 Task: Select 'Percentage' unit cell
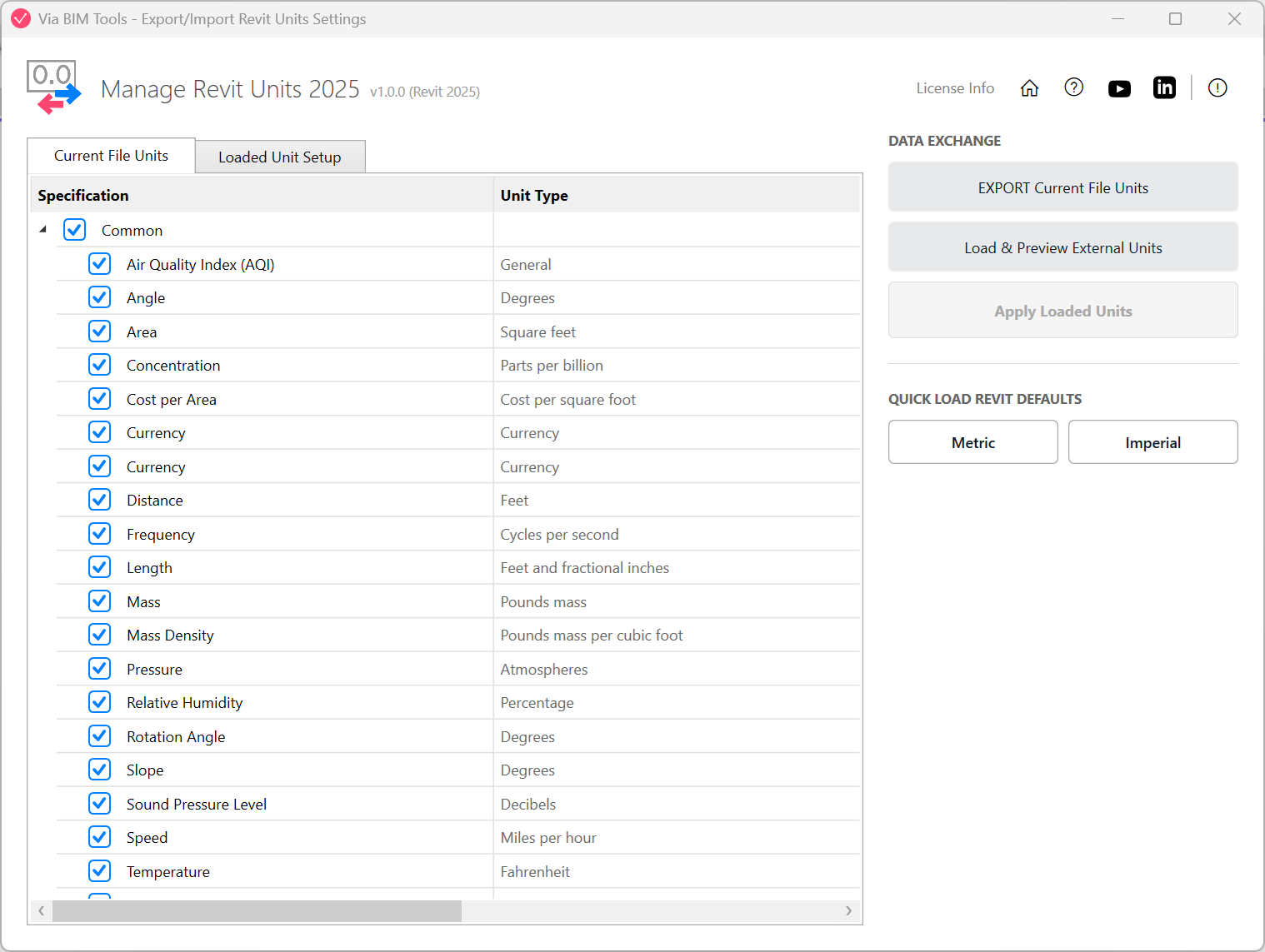[x=677, y=702]
